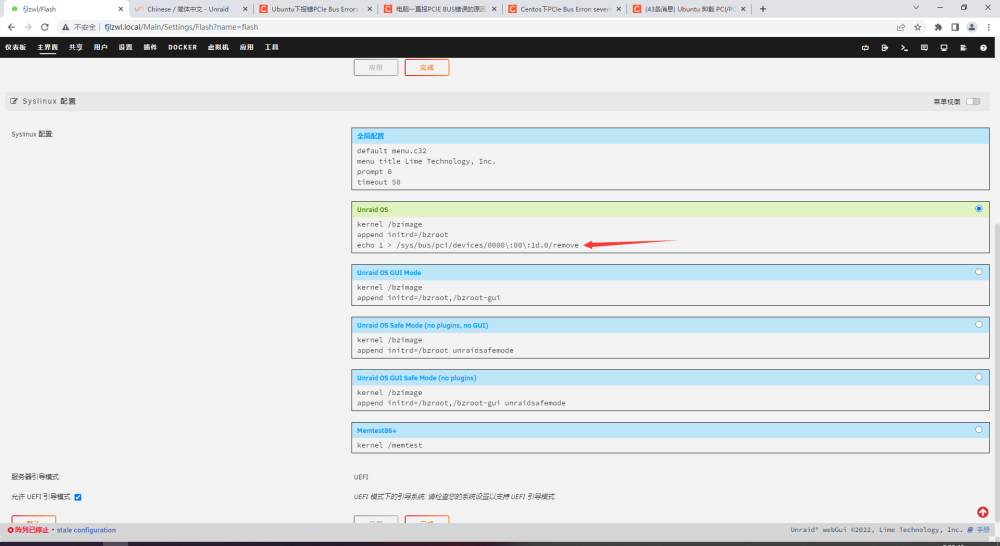This screenshot has width=1000, height=546.
Task: Uncheck 允许 UEFI 引导模式 checkbox
Action: tap(78, 497)
